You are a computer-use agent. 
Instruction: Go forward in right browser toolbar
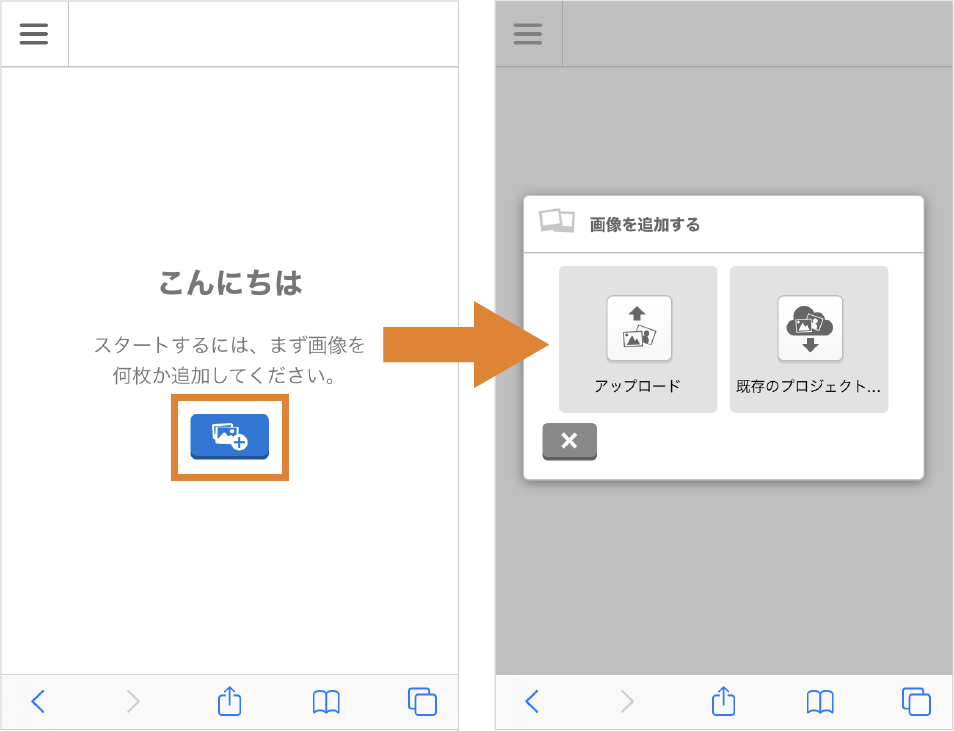pyautogui.click(x=627, y=701)
